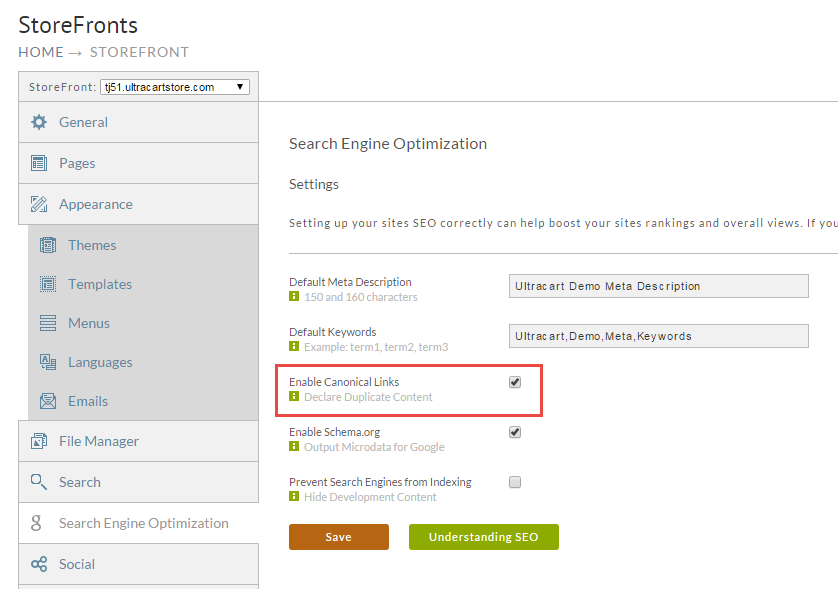Screen dimensions: 838x589
Task: Open the File Manager section
Action: [138, 441]
